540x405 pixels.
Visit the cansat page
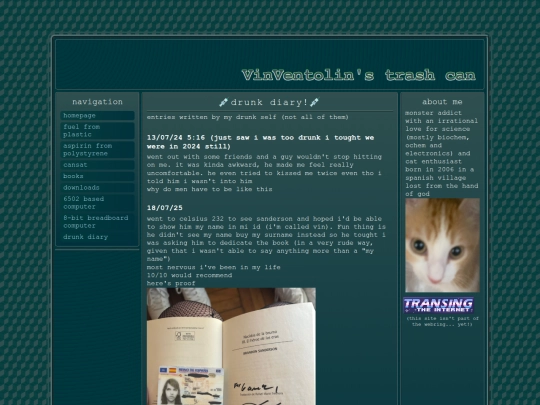pyautogui.click(x=97, y=165)
